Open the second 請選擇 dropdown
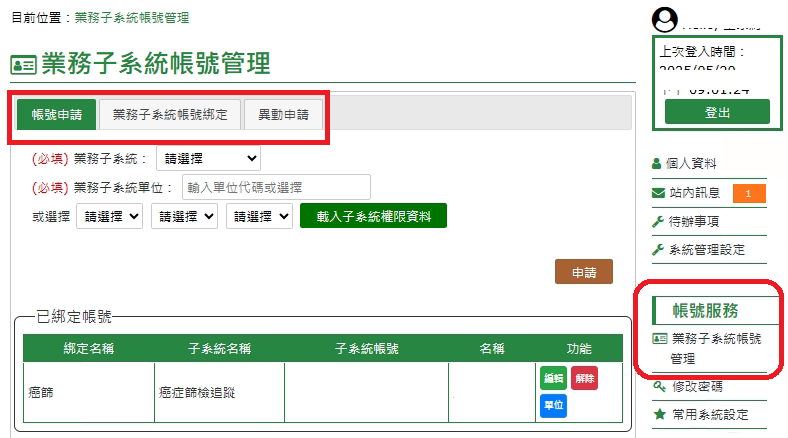This screenshot has width=788, height=438. [184, 216]
